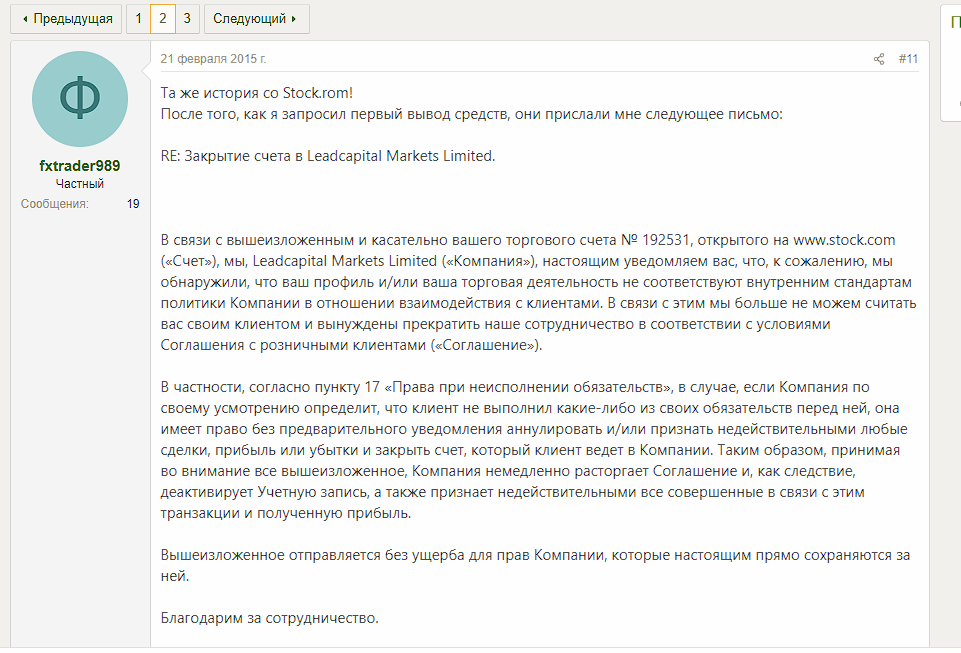Open the fxtrader989 username profile link
This screenshot has height=653, width=961.
point(80,166)
